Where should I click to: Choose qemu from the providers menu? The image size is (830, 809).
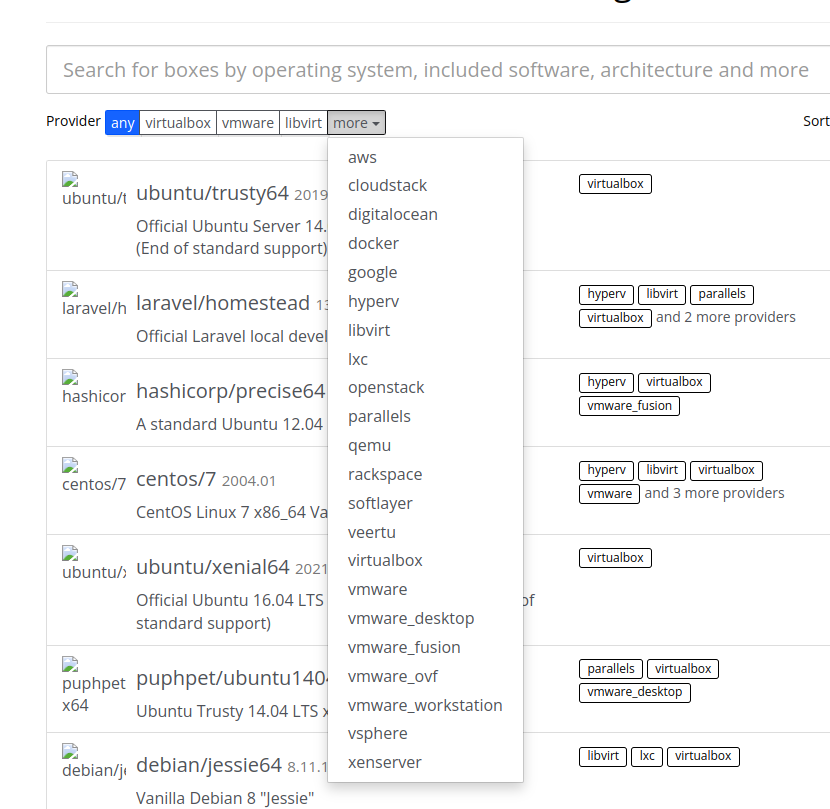click(x=426, y=445)
